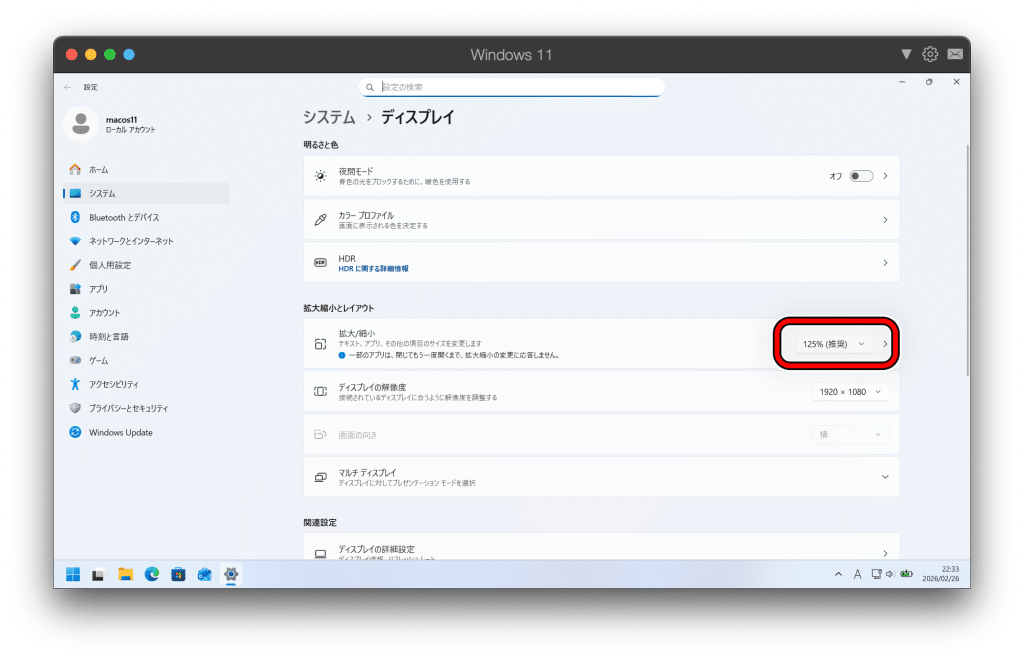1024x659 pixels.
Task: Click the プライバシーとセキュリティ shield icon
Action: [x=75, y=408]
